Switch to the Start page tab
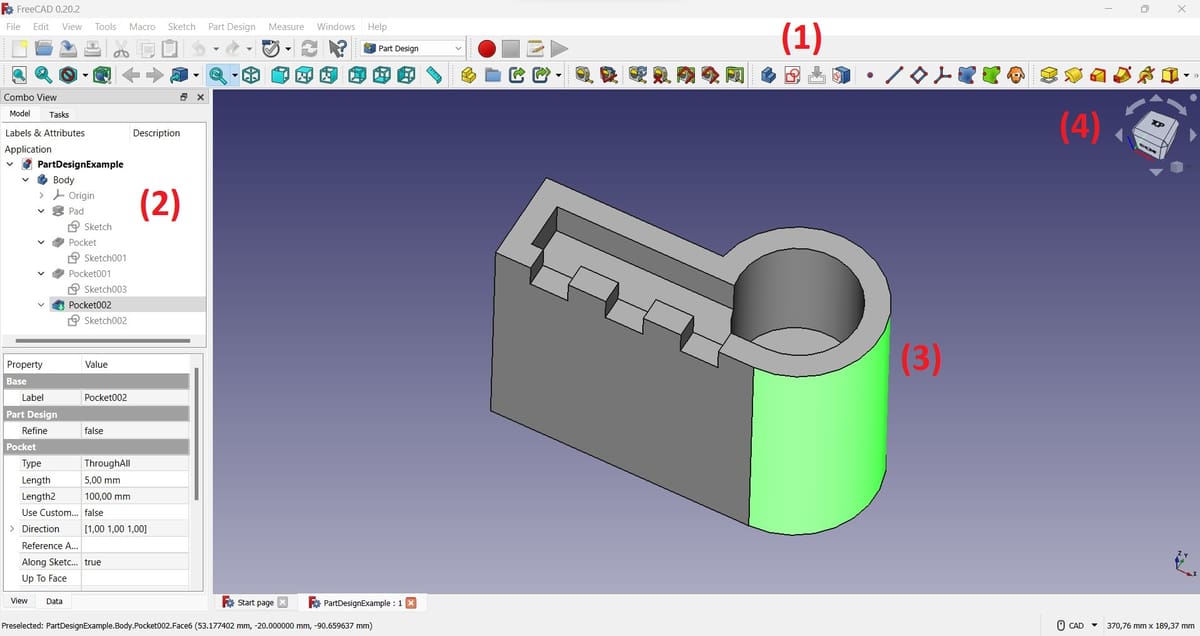 point(255,603)
